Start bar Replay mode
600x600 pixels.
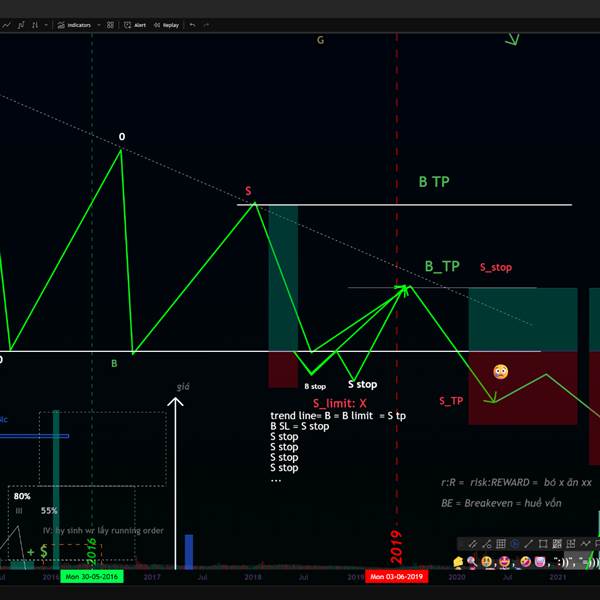pyautogui.click(x=166, y=25)
